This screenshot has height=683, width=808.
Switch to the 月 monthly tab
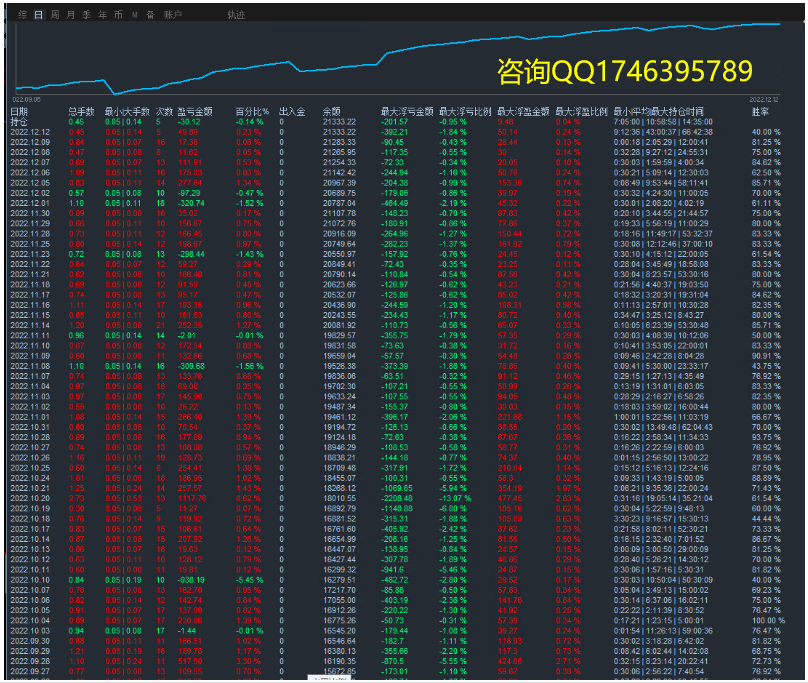tap(70, 15)
